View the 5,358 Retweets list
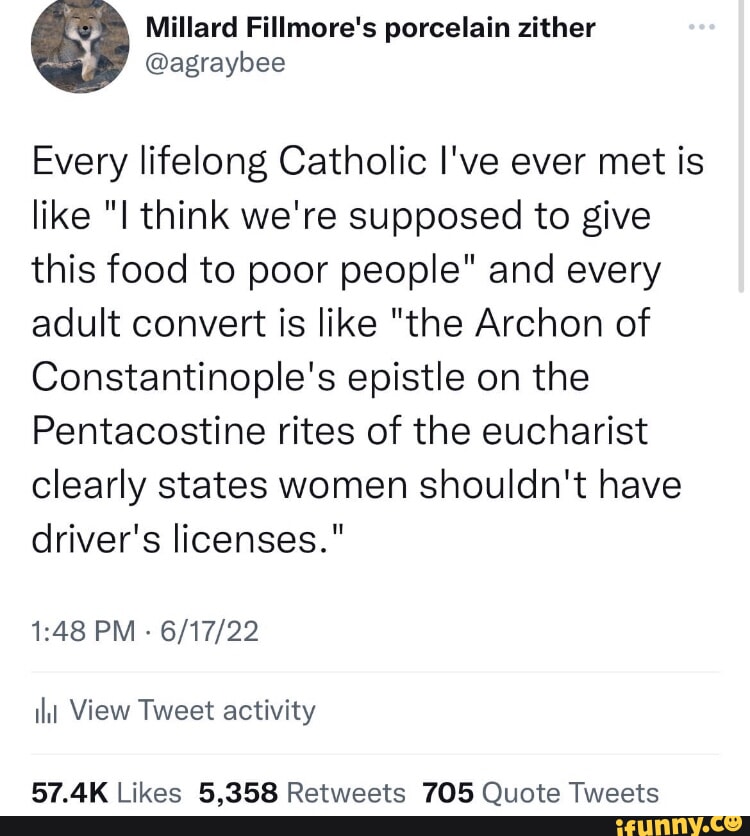 (302, 793)
